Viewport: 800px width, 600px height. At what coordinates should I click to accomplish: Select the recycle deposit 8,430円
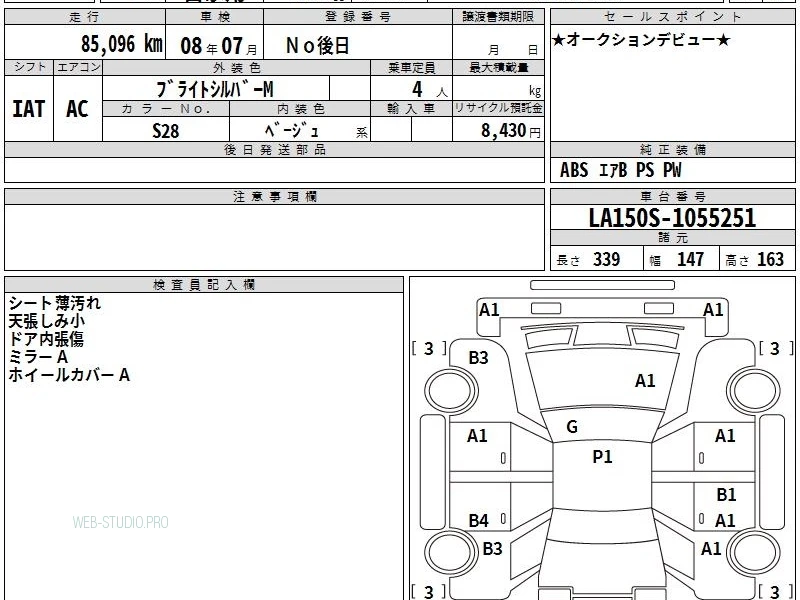(511, 131)
